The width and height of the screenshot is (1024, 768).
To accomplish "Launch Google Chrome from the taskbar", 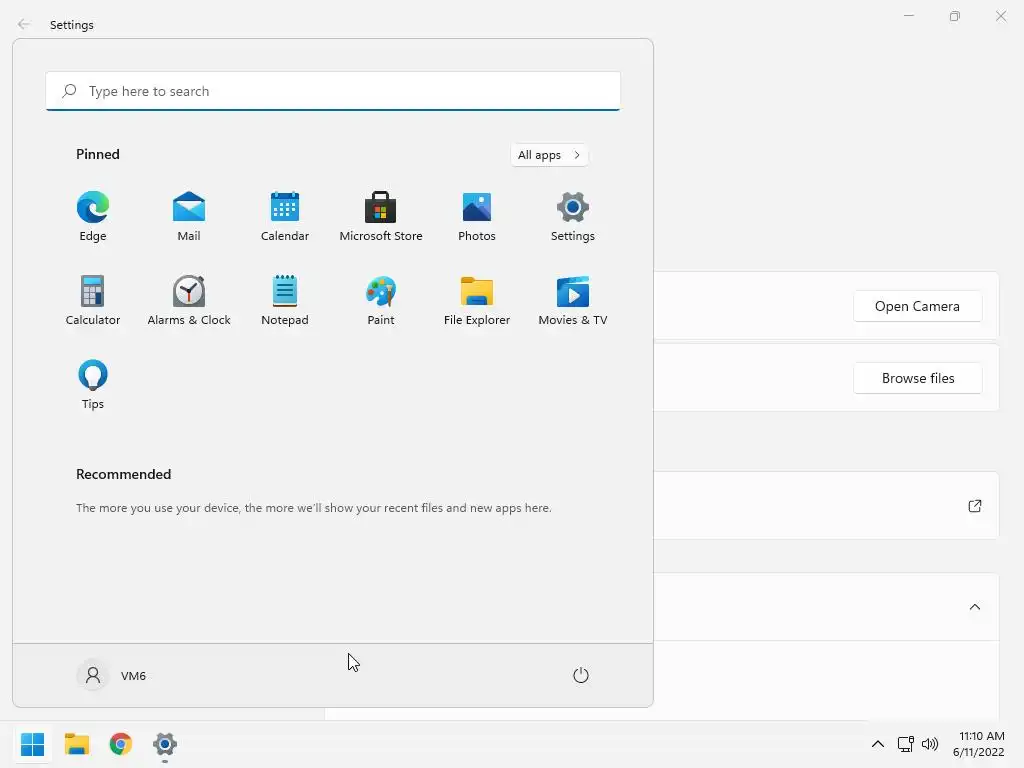I will pos(121,744).
